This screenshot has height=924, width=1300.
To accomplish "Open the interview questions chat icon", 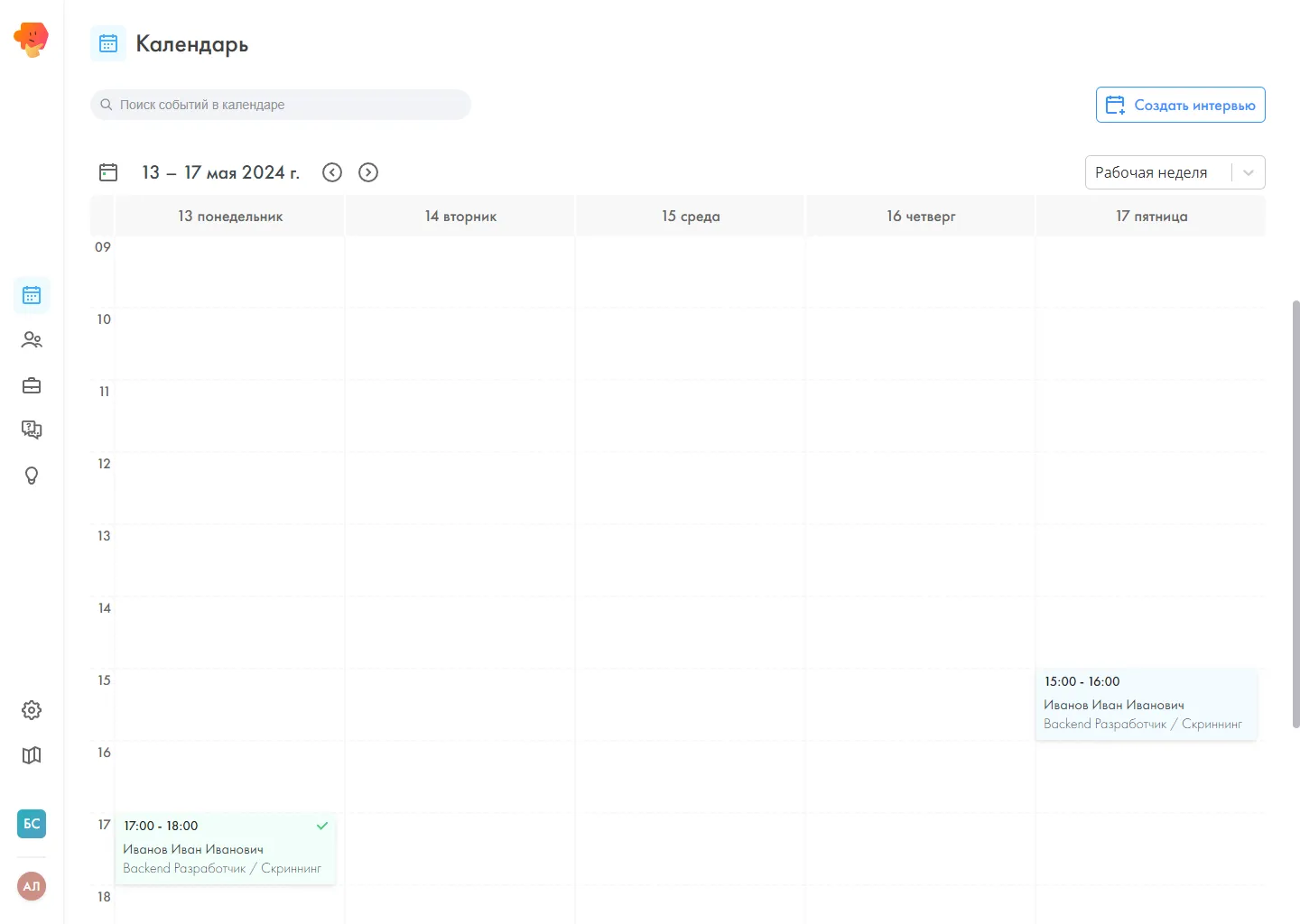I will [x=32, y=430].
